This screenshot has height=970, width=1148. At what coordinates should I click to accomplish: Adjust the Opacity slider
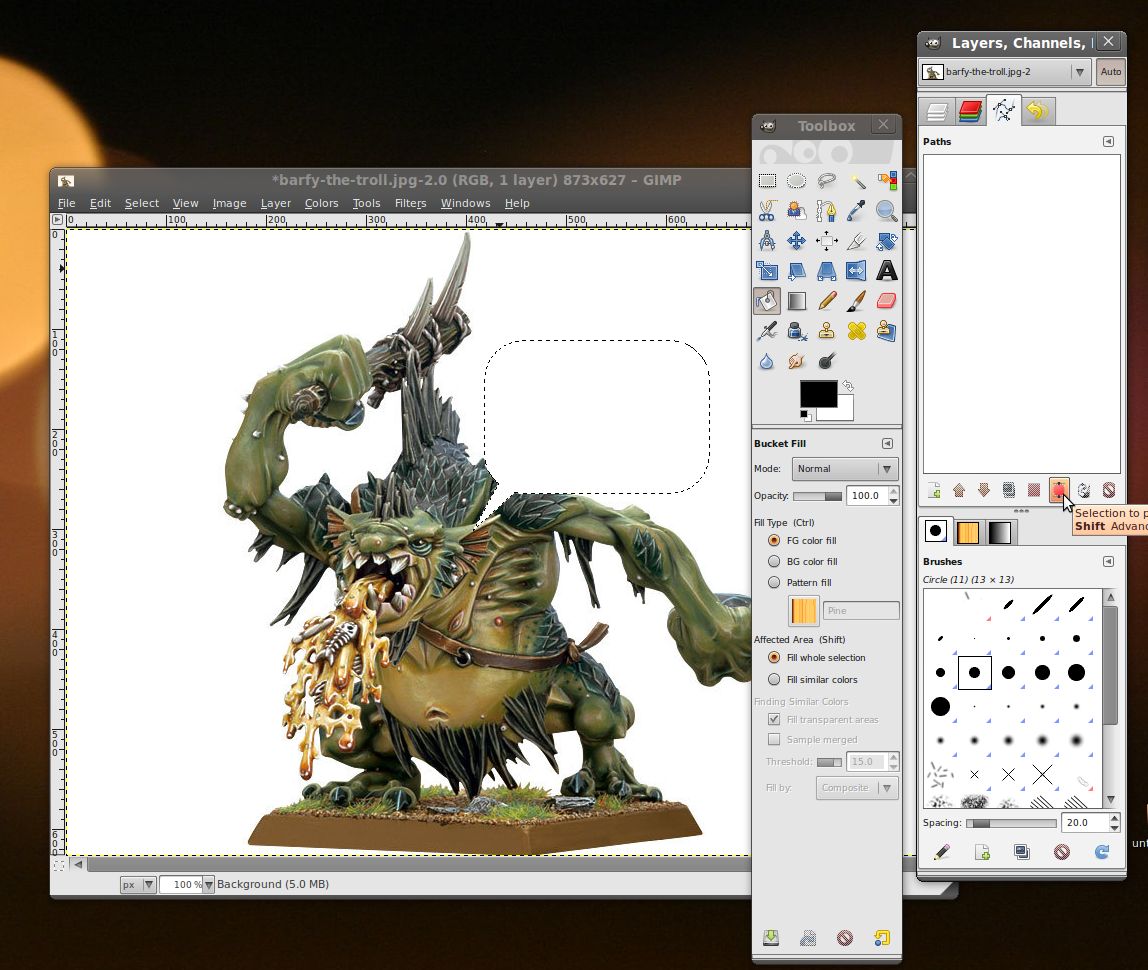click(x=817, y=496)
